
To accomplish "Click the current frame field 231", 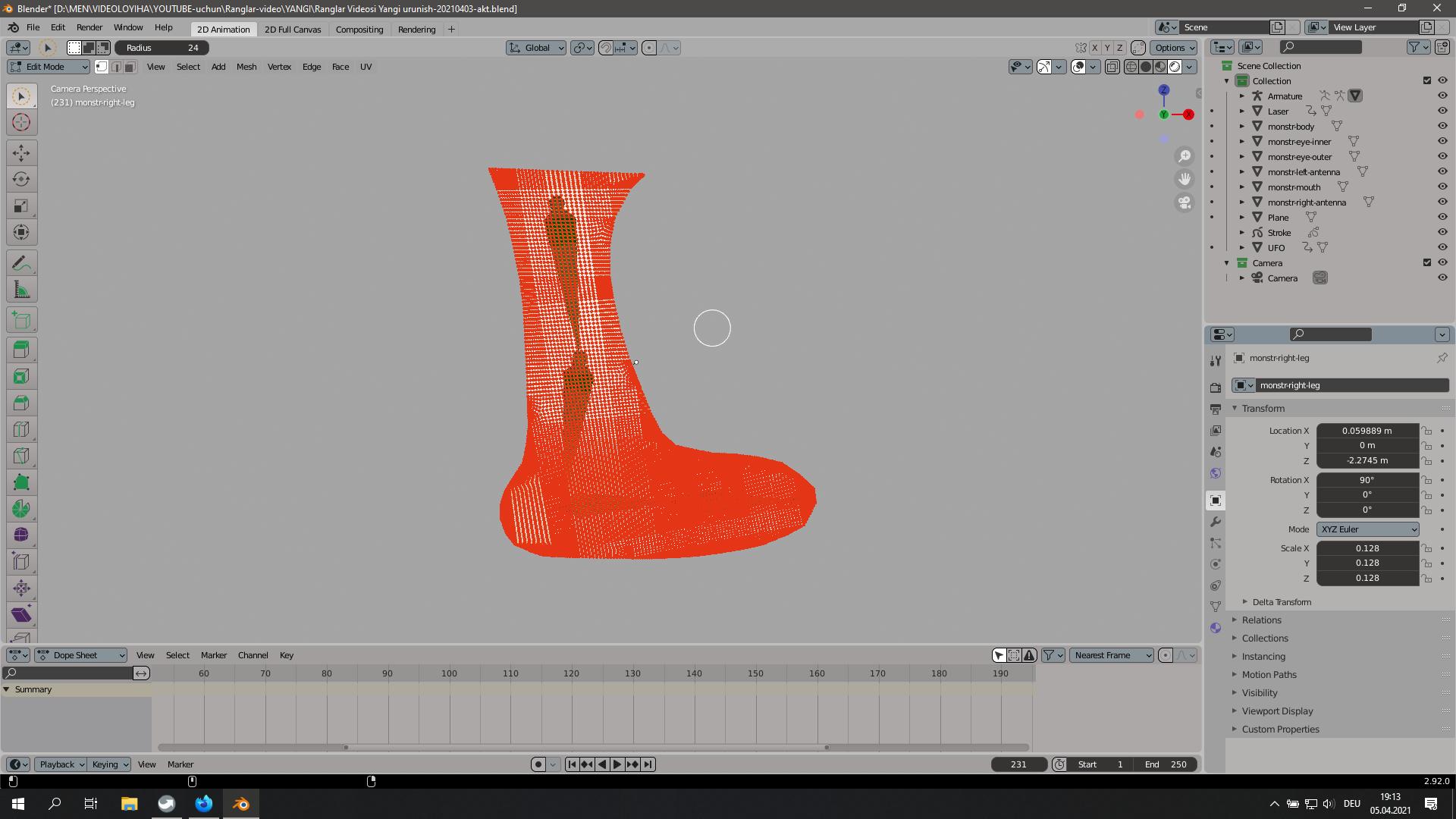I will coord(1018,764).
